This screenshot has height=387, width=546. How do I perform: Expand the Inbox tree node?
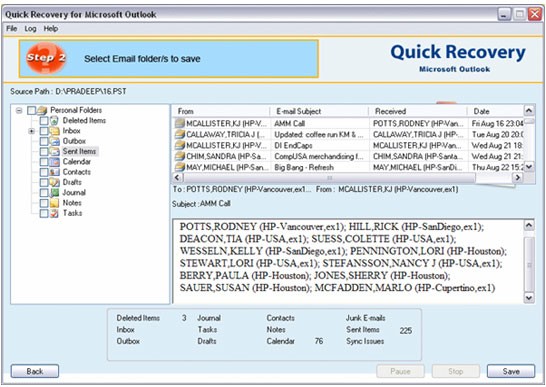point(32,131)
